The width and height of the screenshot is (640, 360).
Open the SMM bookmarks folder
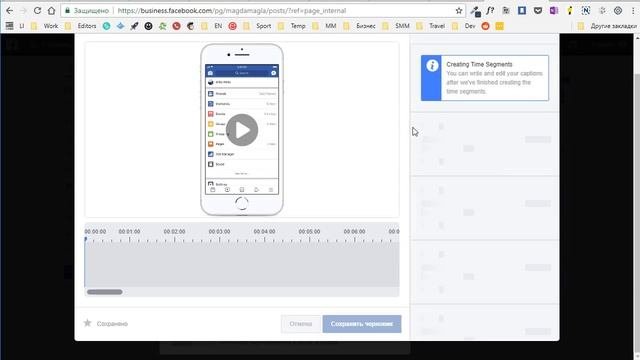click(397, 26)
